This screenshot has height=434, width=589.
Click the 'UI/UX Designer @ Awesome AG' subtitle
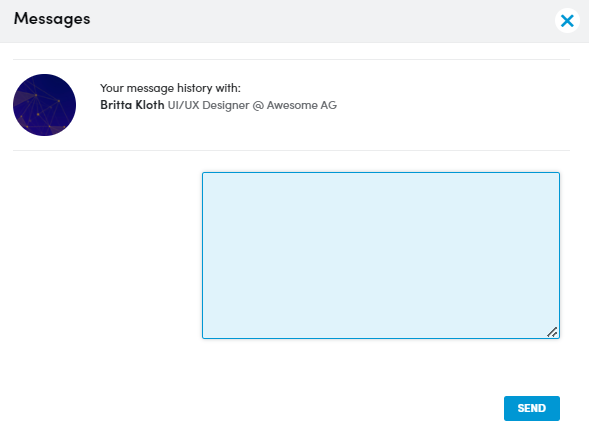[252, 105]
